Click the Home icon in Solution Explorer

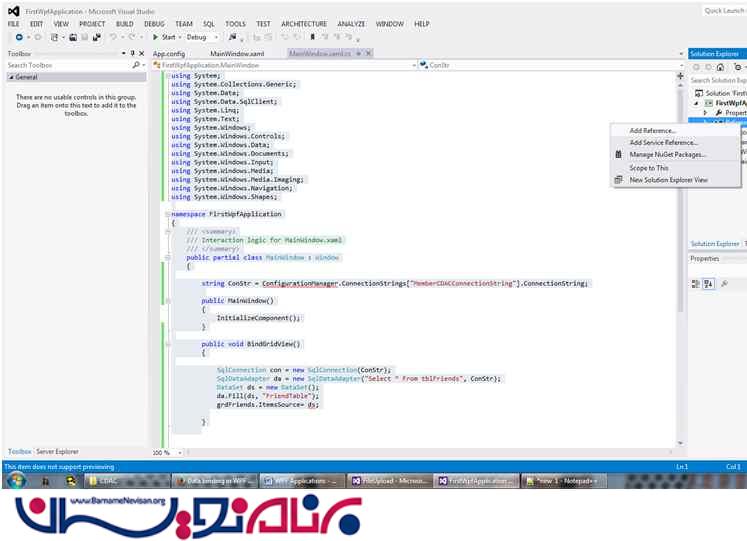point(719,67)
